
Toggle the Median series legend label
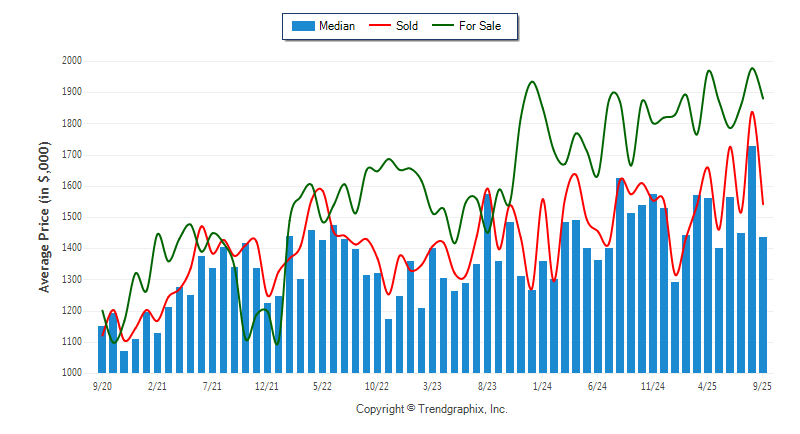pos(336,26)
